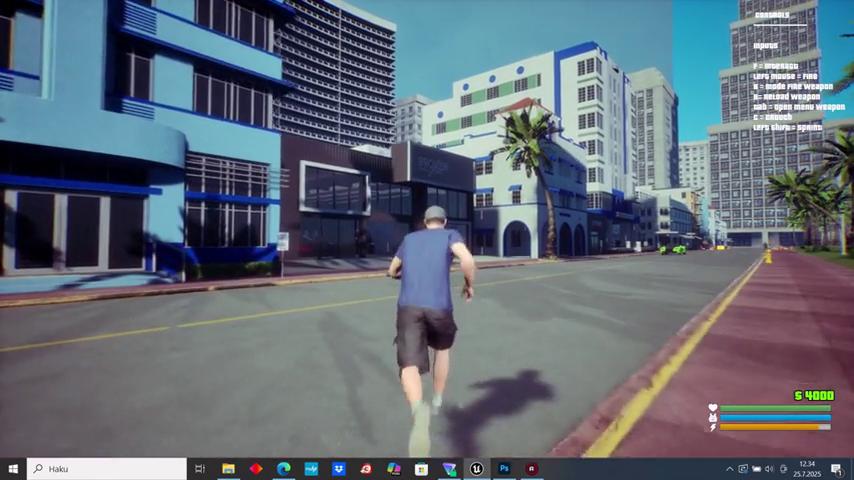The height and width of the screenshot is (480, 854).
Task: Click the Inputs label in the HUD
Action: [765, 46]
